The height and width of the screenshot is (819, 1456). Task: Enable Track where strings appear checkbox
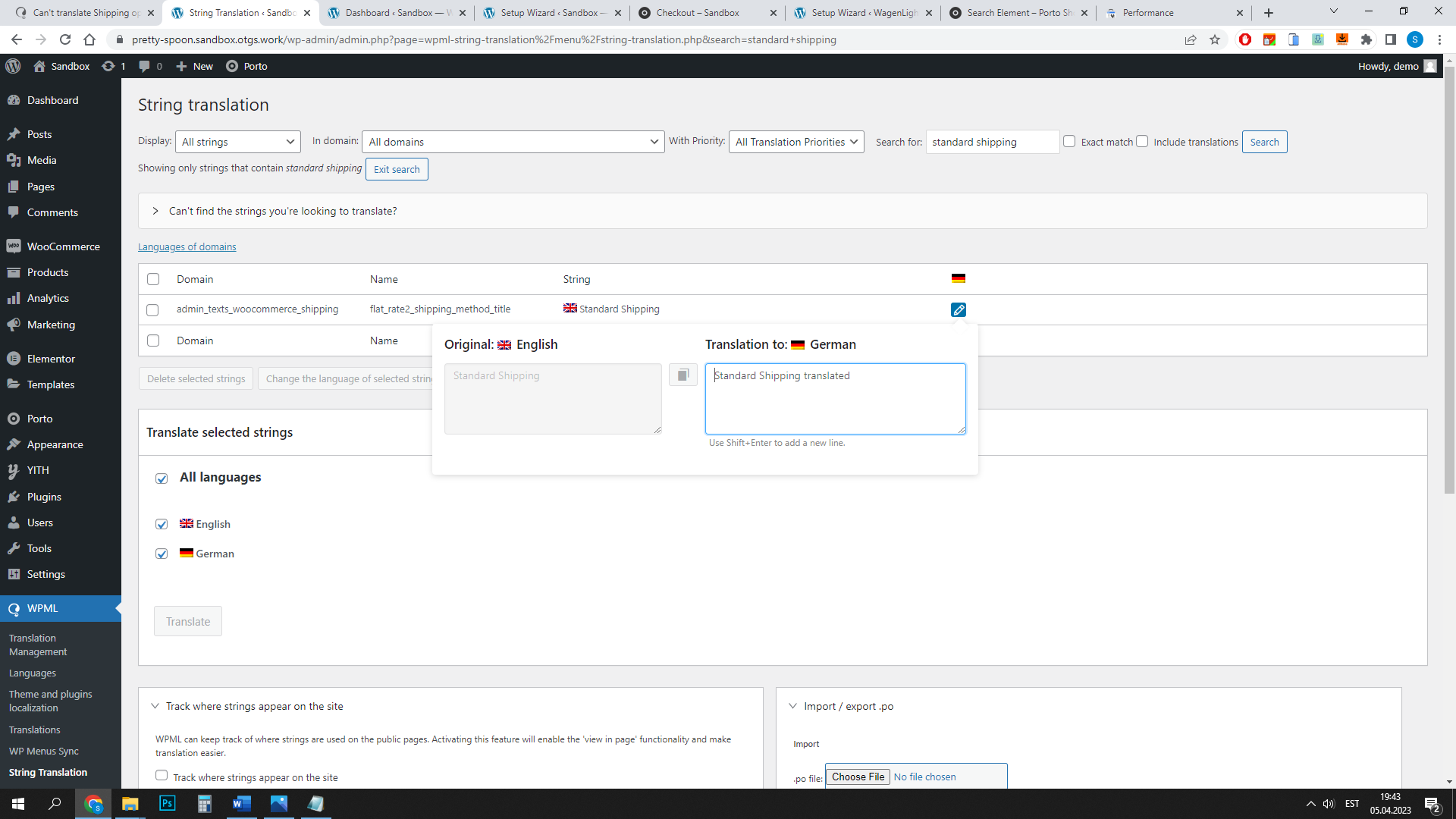pos(162,775)
